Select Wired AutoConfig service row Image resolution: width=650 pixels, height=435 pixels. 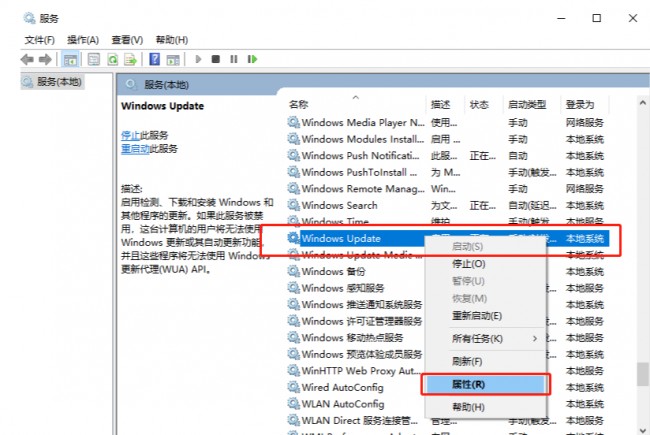(x=356, y=387)
